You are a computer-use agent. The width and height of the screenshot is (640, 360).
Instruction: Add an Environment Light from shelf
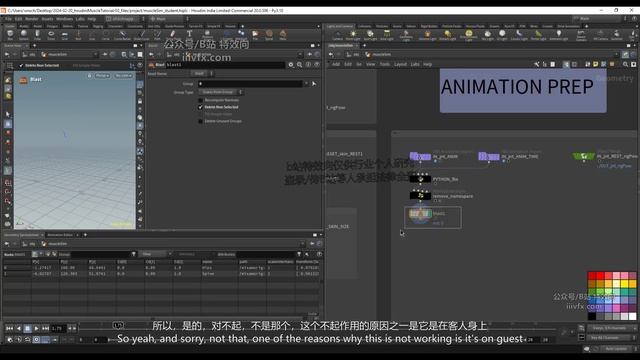[x=469, y=35]
